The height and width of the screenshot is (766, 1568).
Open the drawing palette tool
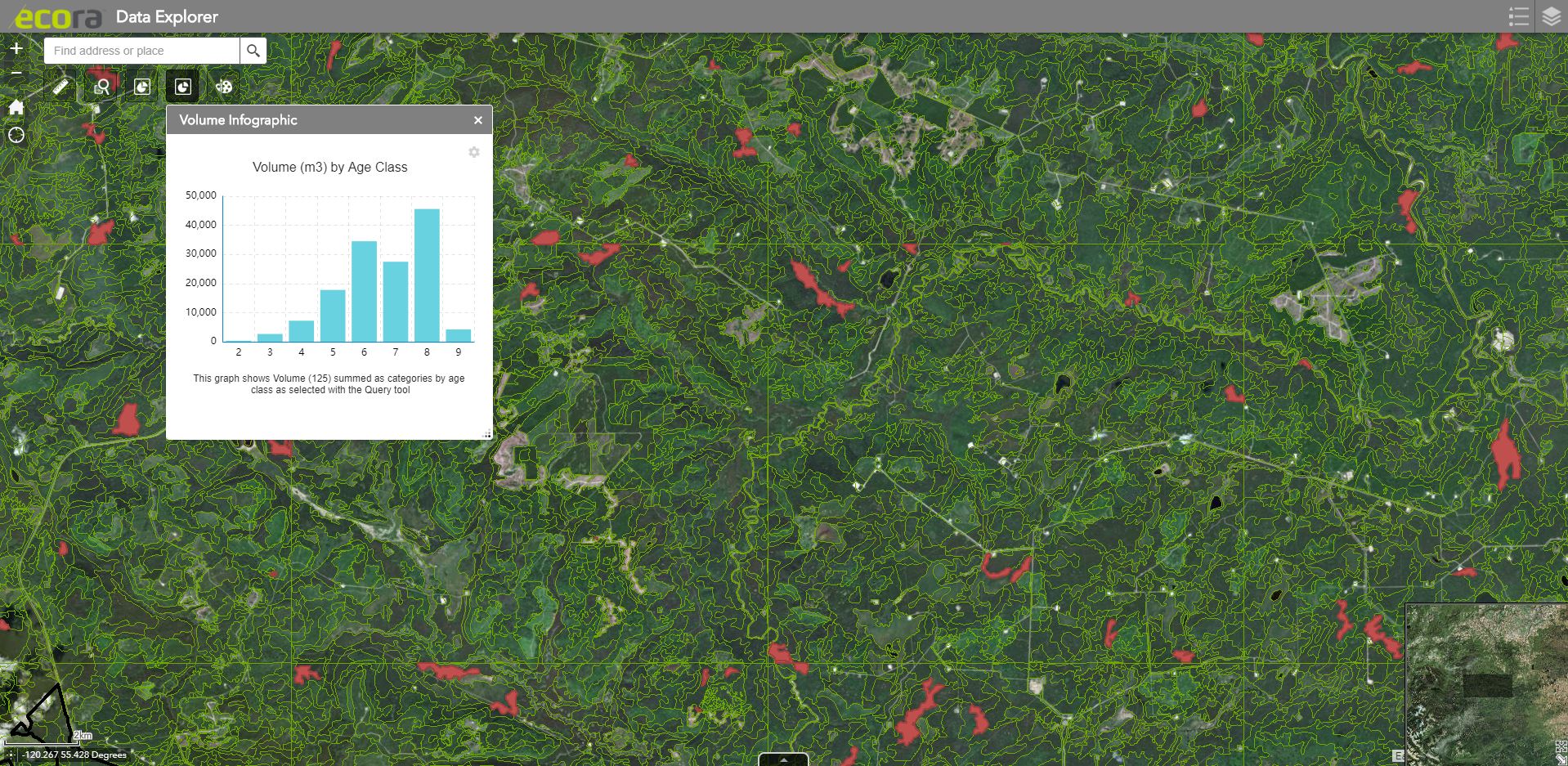223,87
